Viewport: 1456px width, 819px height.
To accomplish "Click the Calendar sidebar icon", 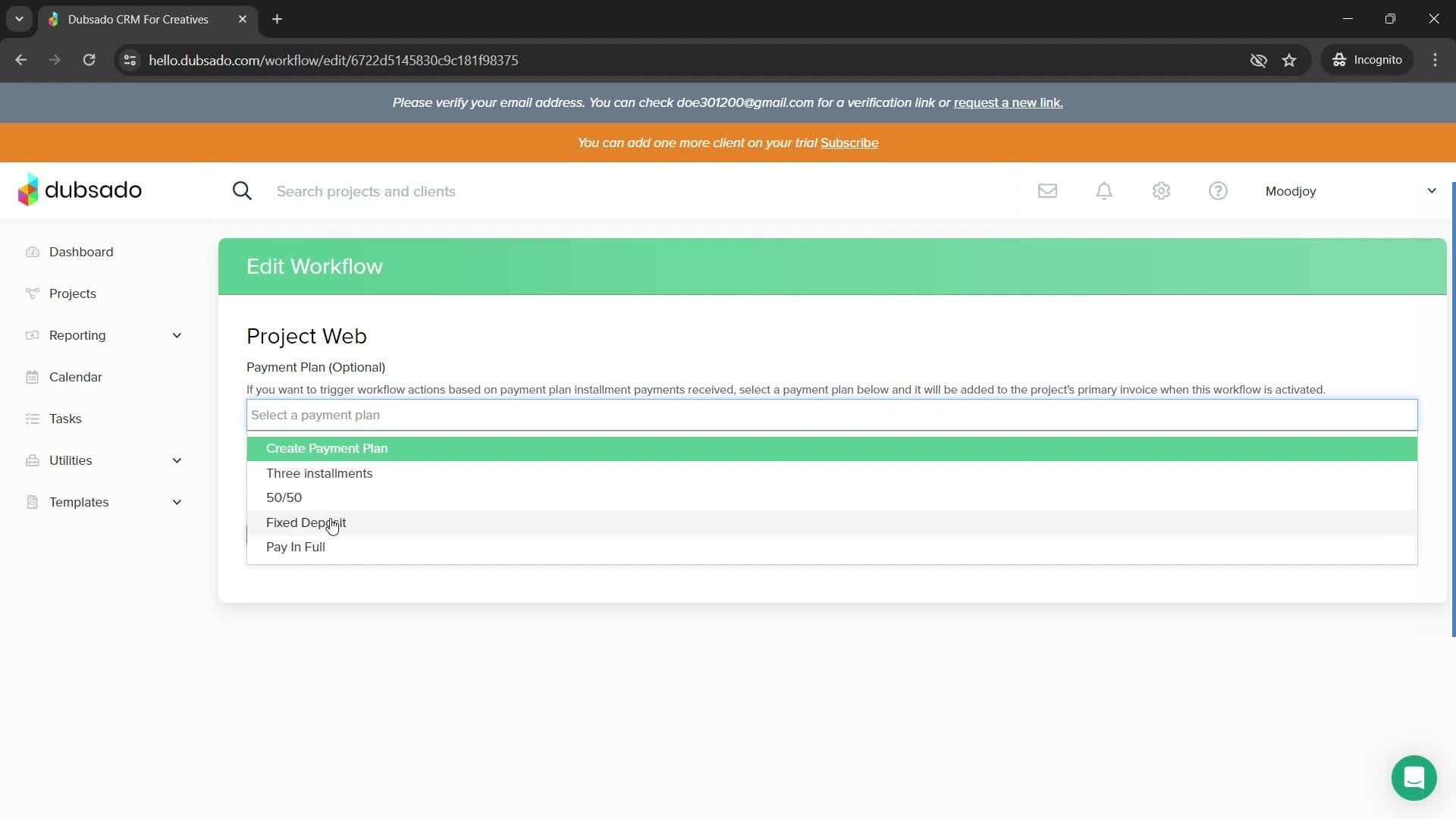I will coord(32,377).
